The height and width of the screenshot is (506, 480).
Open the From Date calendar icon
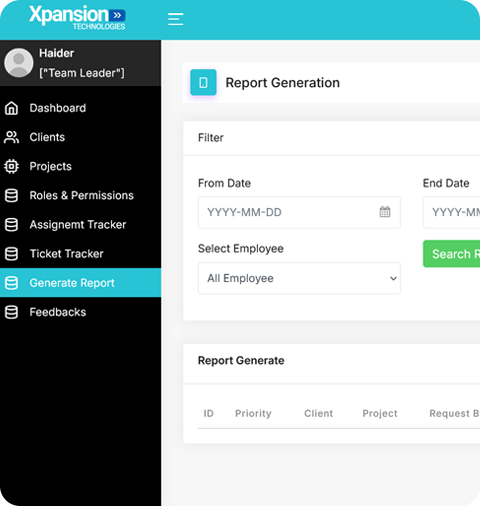pyautogui.click(x=385, y=212)
